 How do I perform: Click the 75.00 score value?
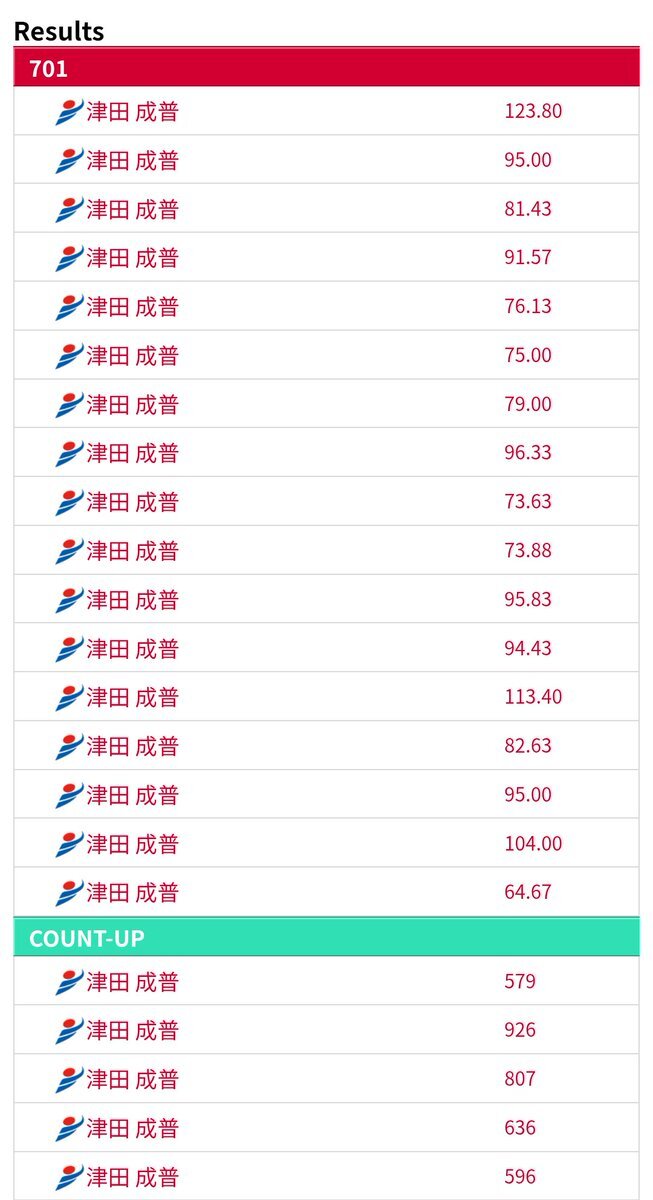[x=528, y=356]
